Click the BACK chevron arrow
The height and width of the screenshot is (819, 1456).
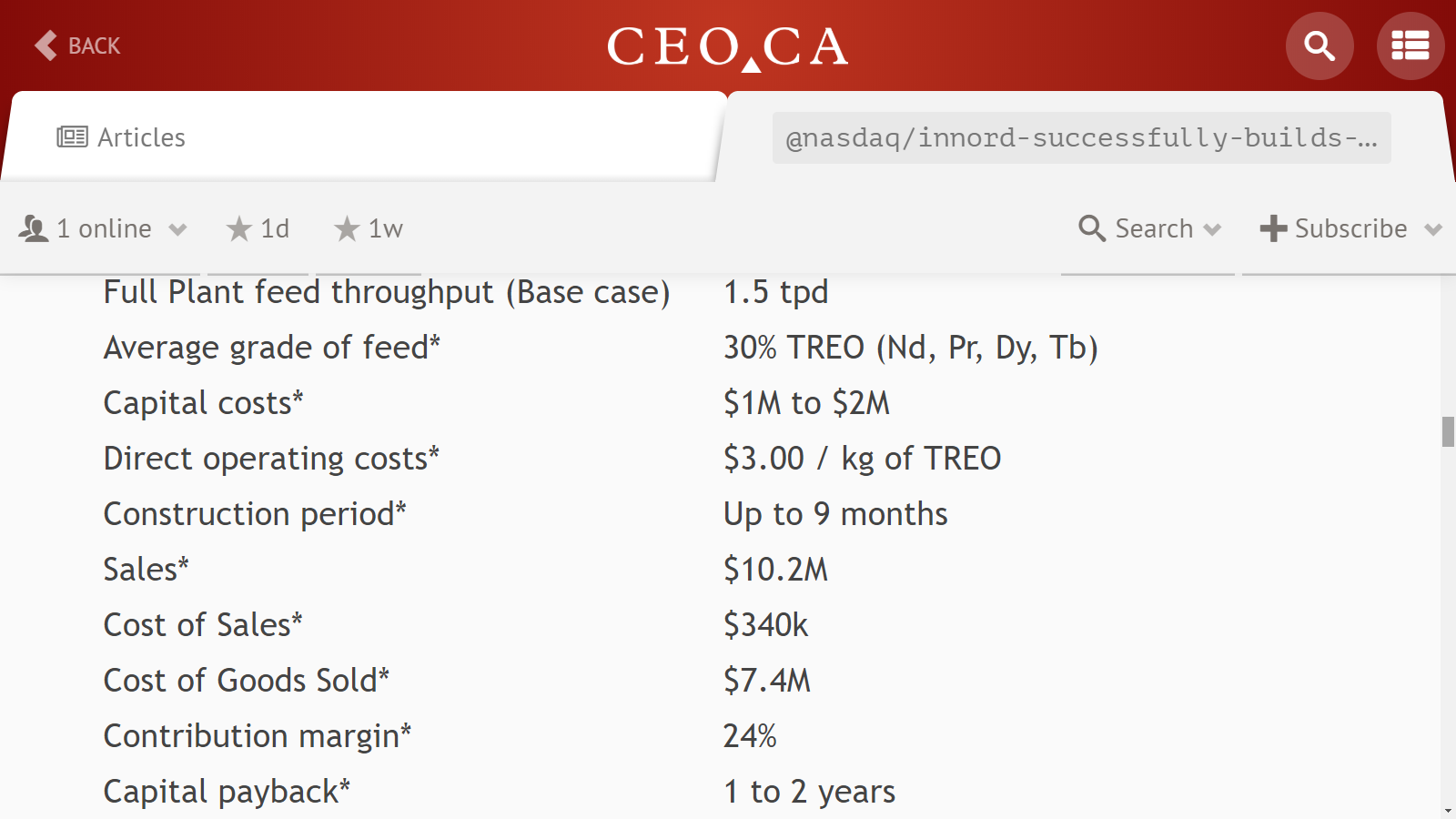45,45
